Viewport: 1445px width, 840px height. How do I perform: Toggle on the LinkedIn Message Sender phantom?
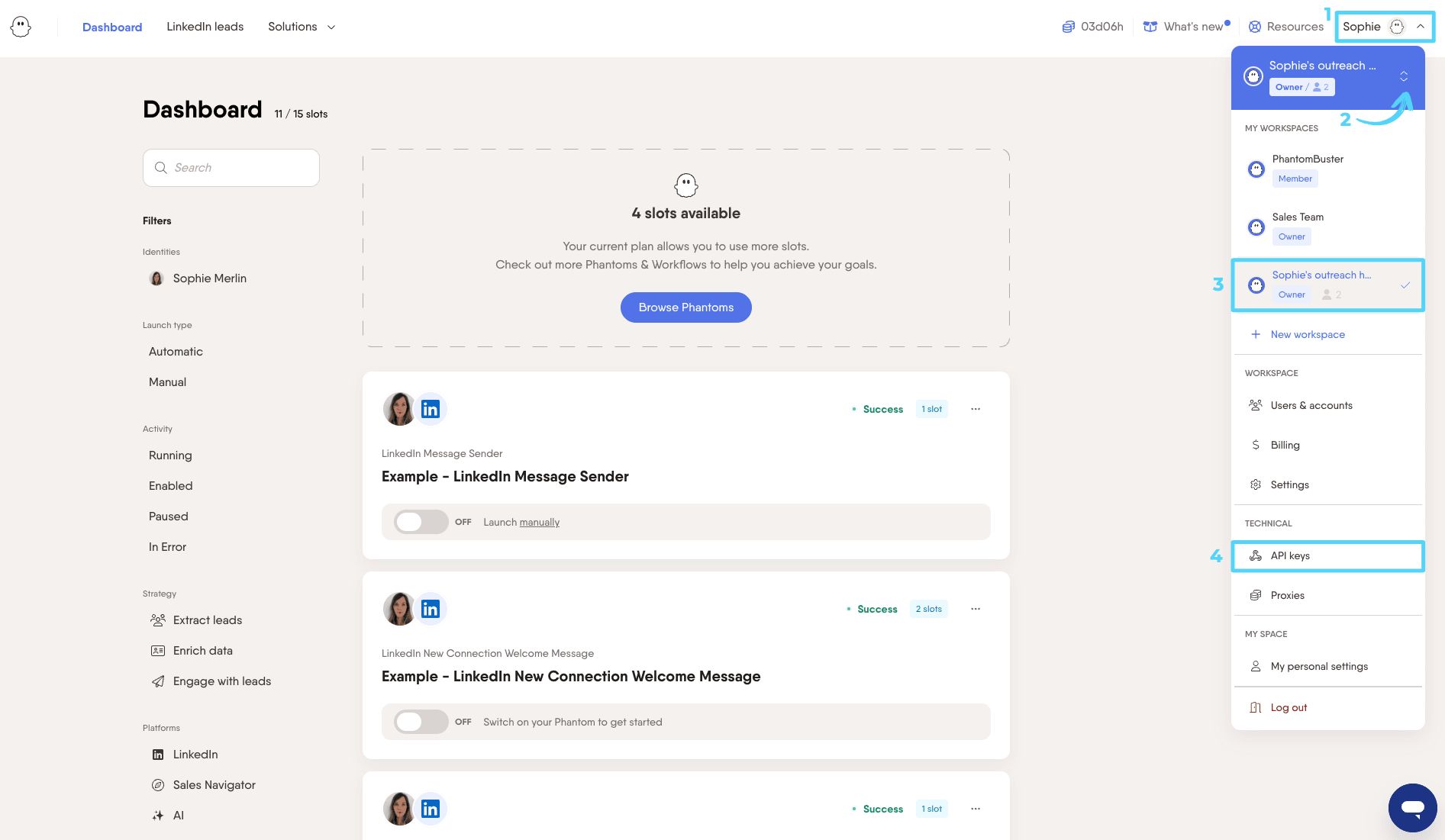(x=421, y=522)
